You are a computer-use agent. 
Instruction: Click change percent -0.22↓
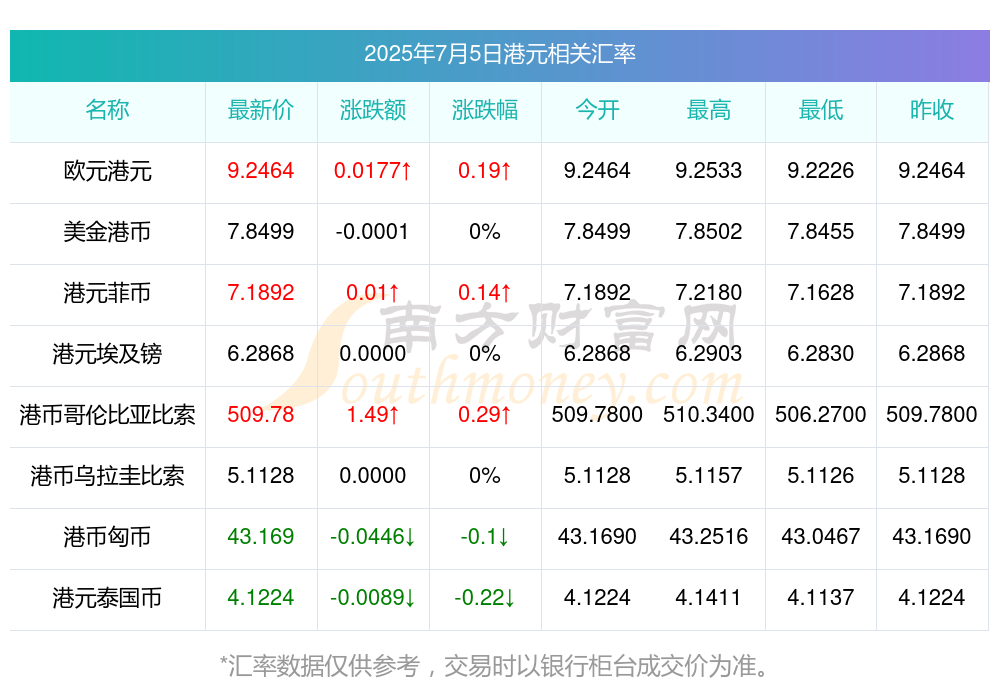(x=485, y=597)
